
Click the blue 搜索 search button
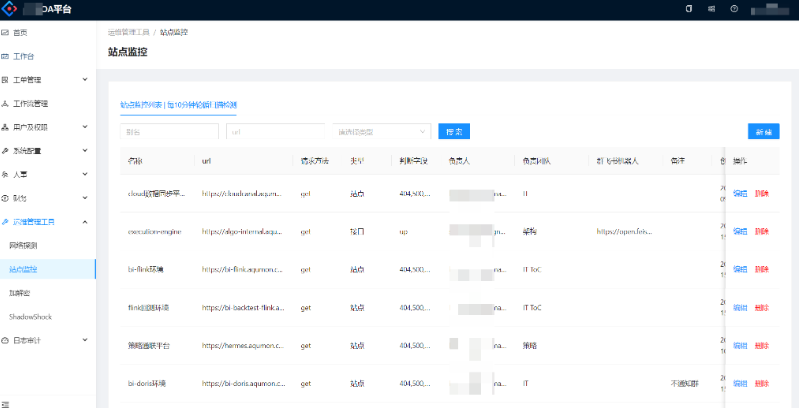pyautogui.click(x=454, y=131)
